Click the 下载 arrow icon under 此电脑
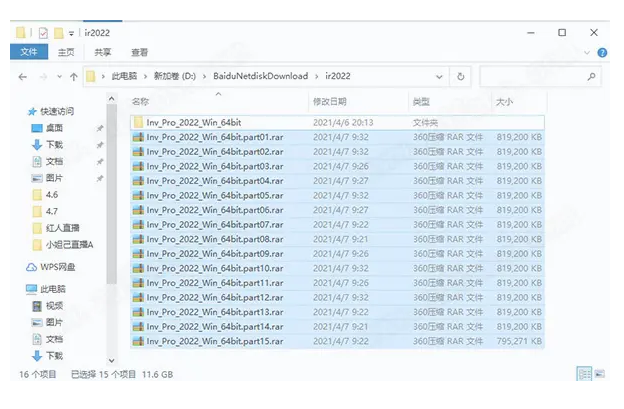Viewport: 624px width, 409px height. 37,356
